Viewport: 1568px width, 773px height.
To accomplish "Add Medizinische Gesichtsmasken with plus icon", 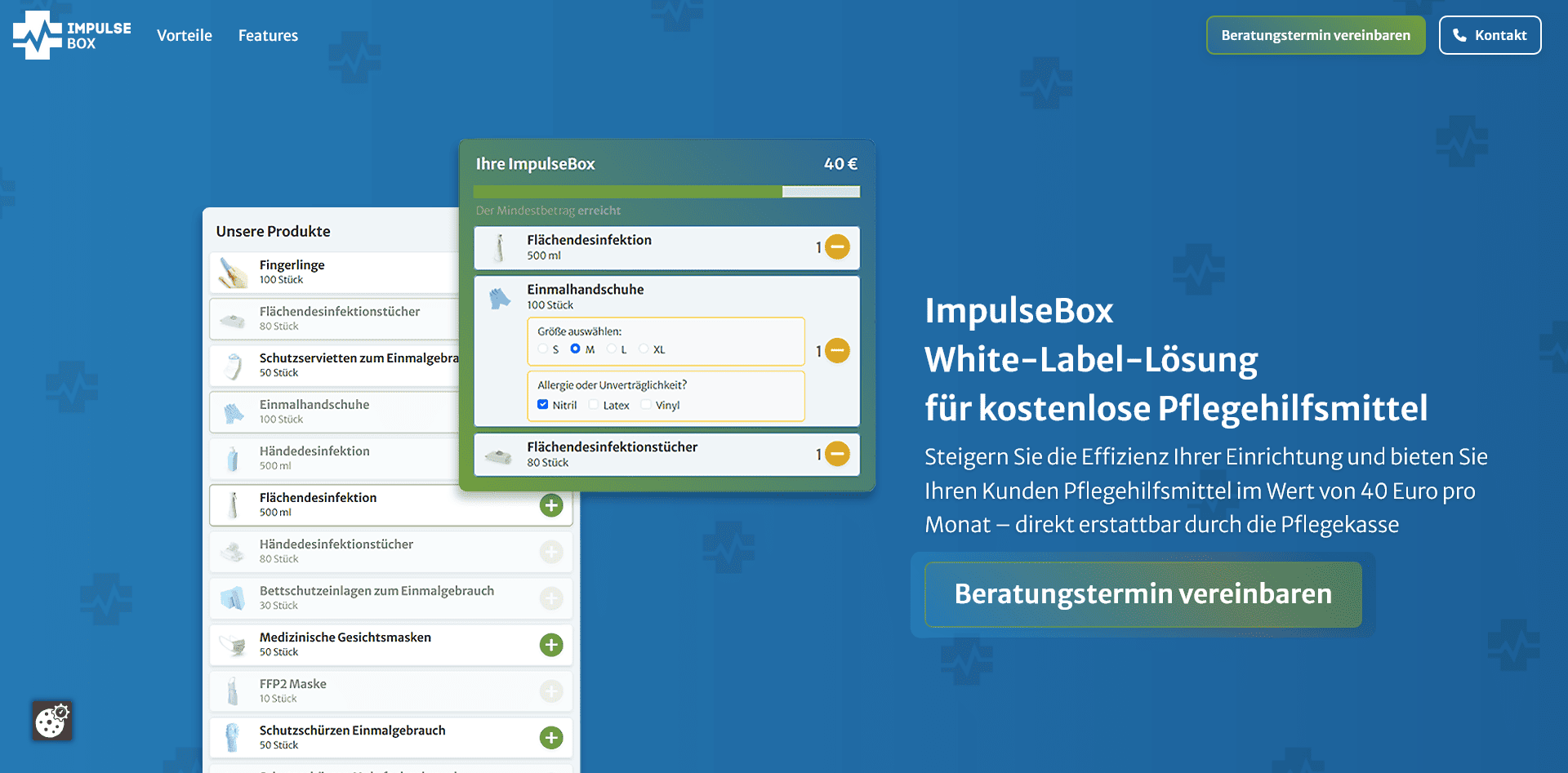I will tap(551, 645).
